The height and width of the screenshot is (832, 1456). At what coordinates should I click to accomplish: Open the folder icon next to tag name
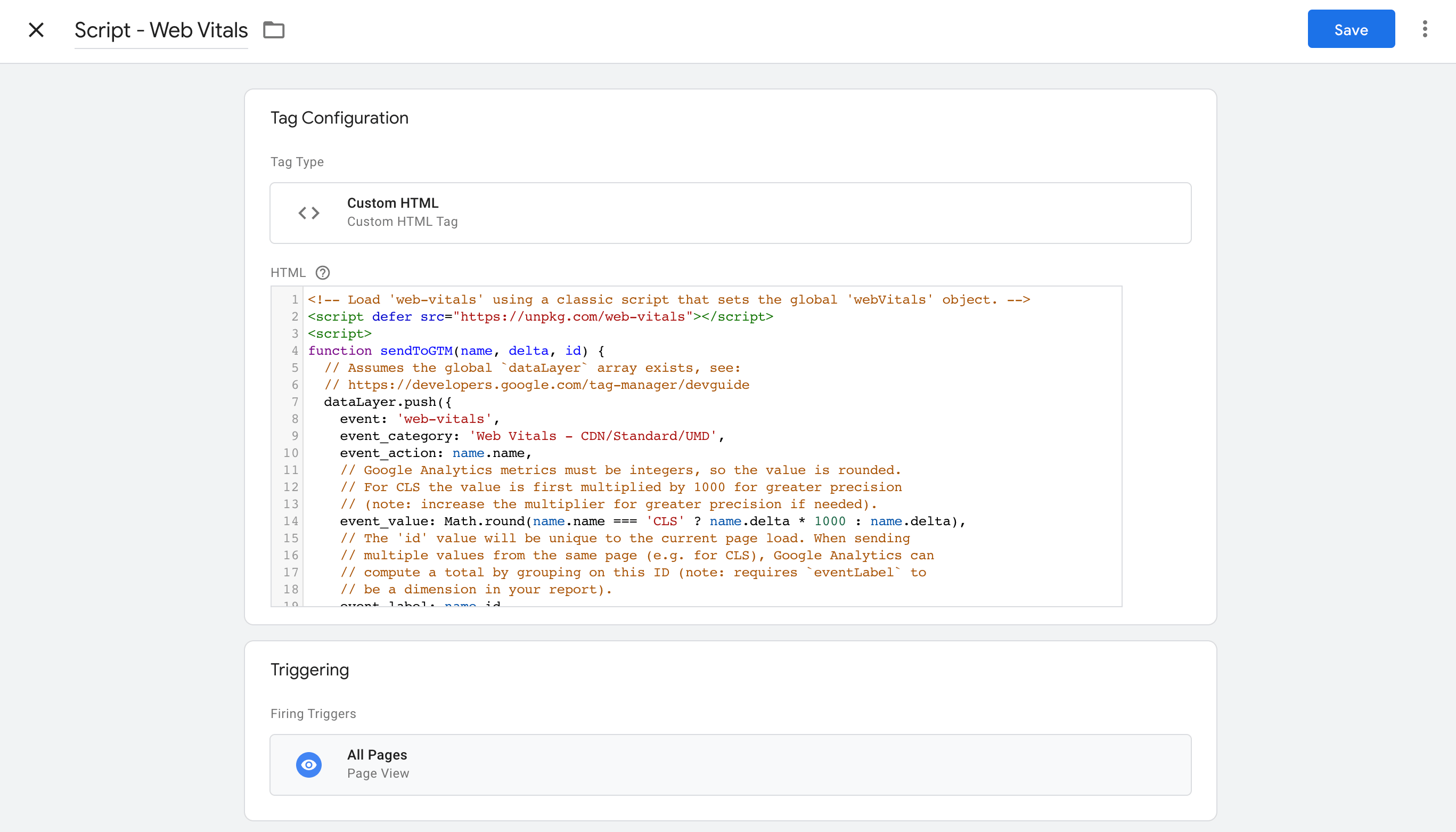click(274, 30)
